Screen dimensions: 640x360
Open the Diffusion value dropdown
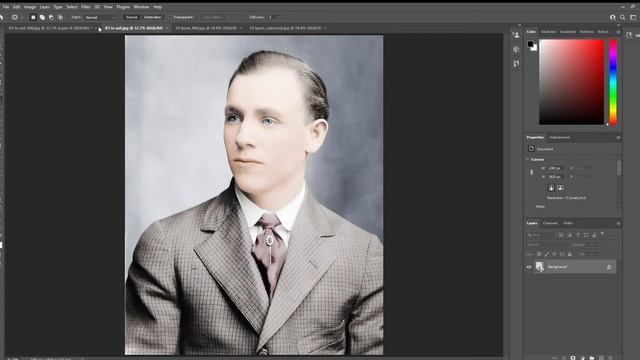[x=279, y=18]
